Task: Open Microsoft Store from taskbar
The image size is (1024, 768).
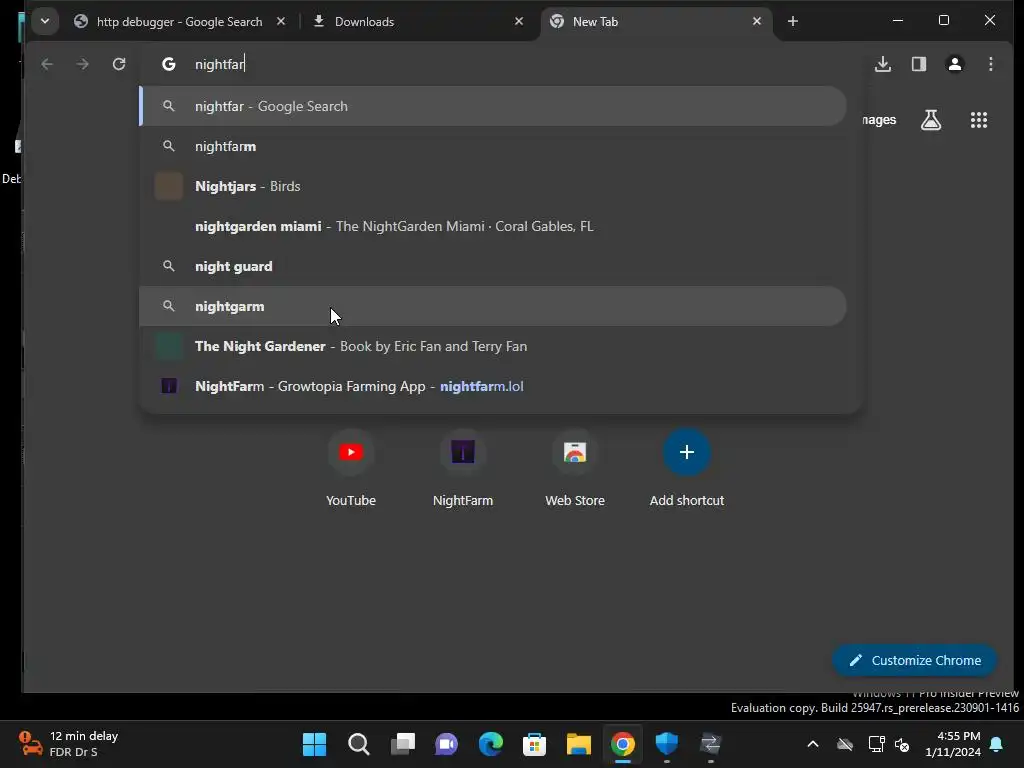Action: tap(534, 744)
